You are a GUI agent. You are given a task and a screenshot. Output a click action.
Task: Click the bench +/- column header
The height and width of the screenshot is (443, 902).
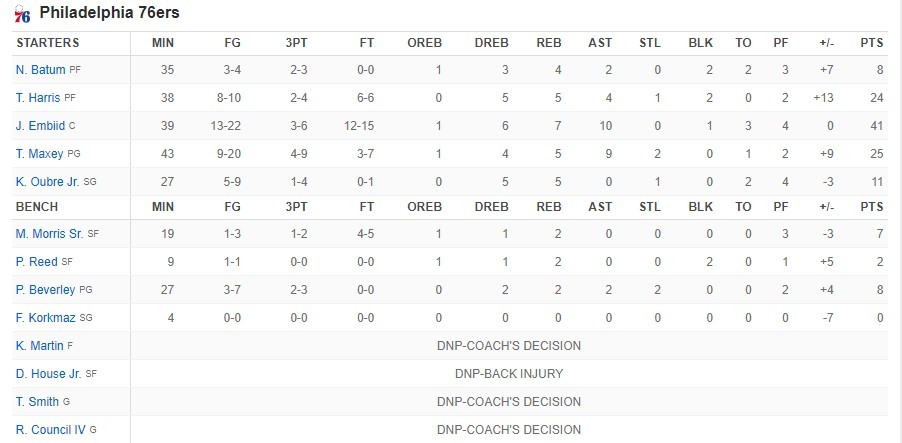827,207
